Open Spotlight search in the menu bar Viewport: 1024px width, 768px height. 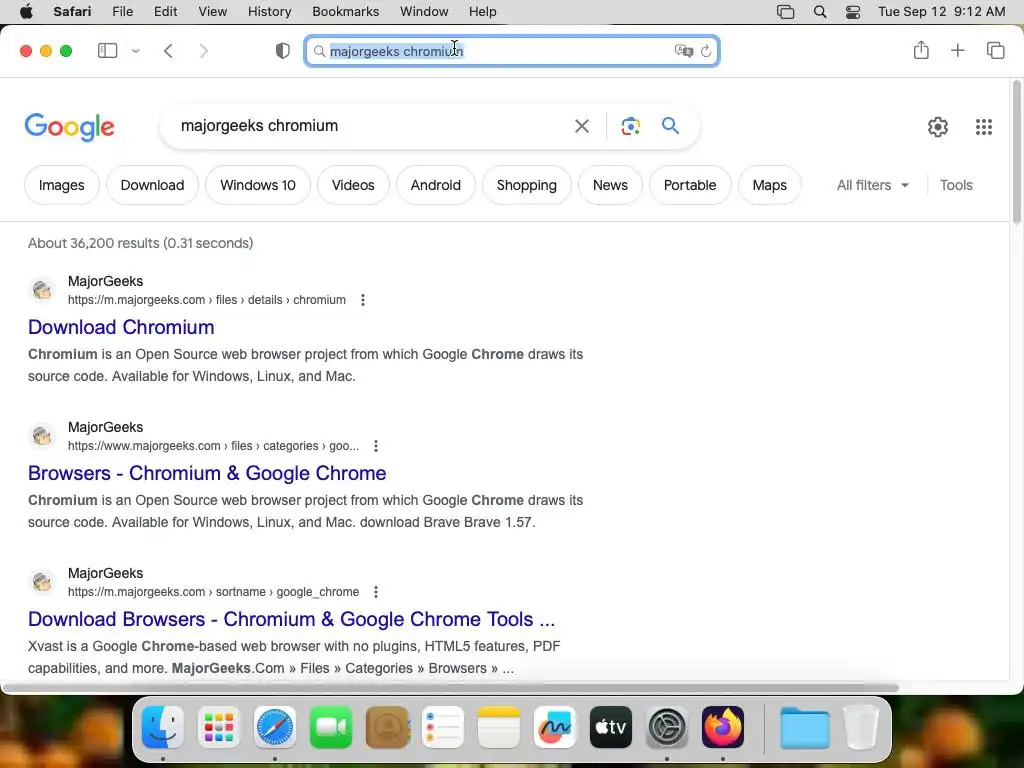820,12
